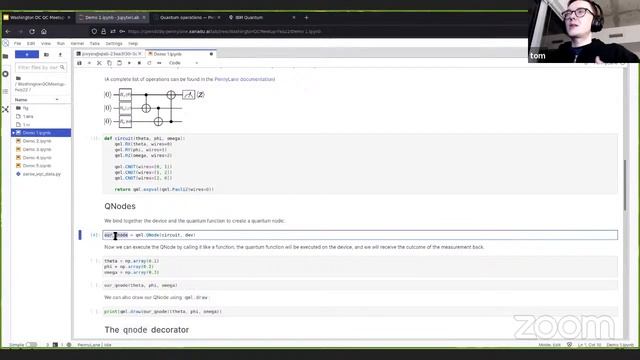Open the Extension Manager sidebar icon
This screenshot has height=360, width=640.
[x=5, y=109]
